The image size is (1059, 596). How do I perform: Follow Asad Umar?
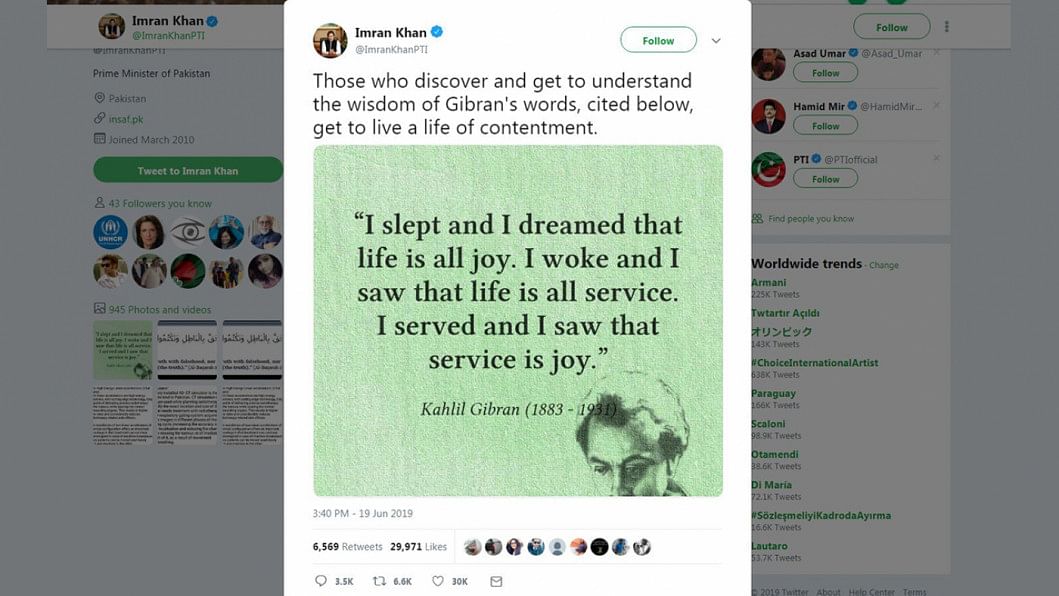pyautogui.click(x=825, y=73)
